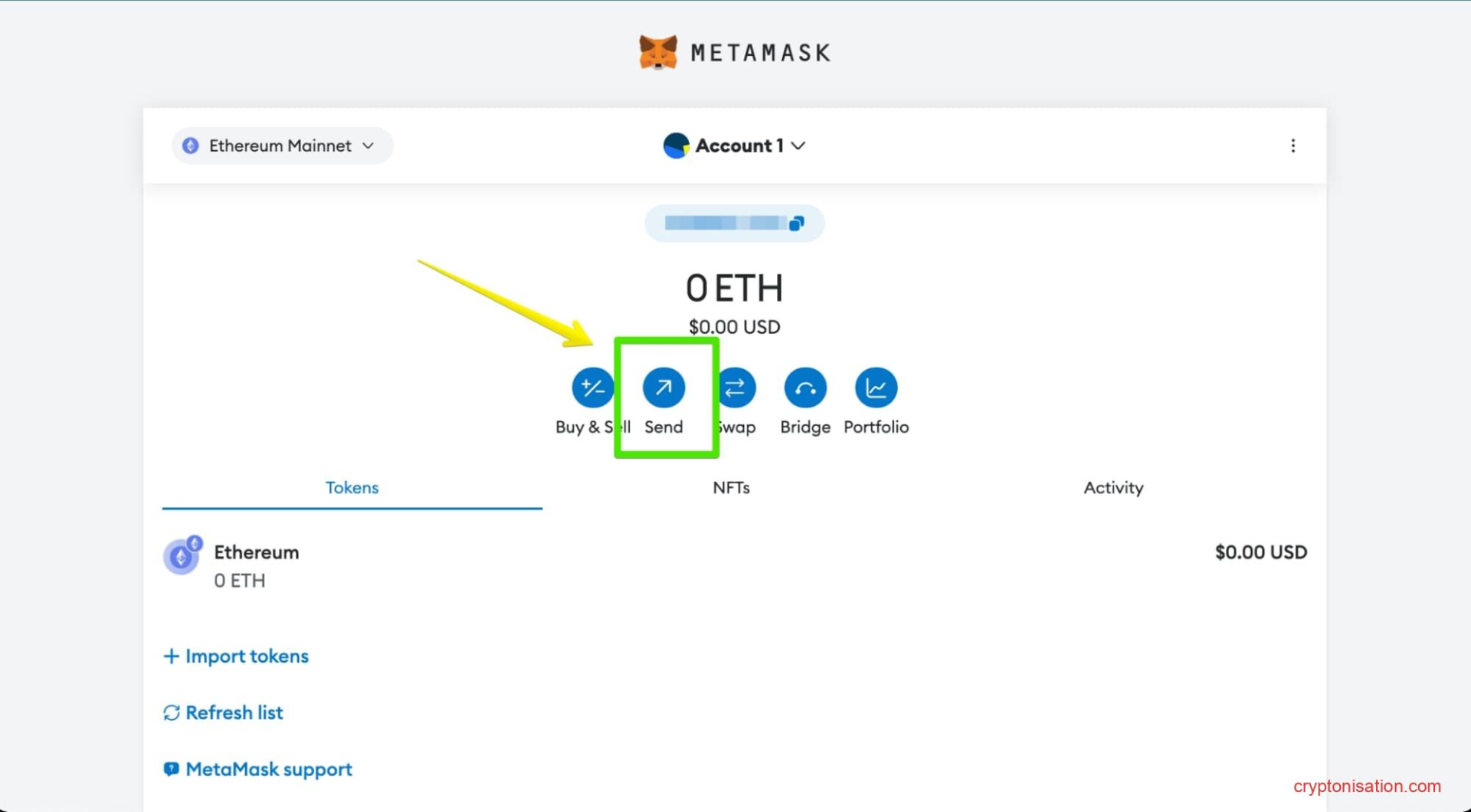The height and width of the screenshot is (812, 1471).
Task: Open the three-dot account options menu
Action: tap(1292, 146)
